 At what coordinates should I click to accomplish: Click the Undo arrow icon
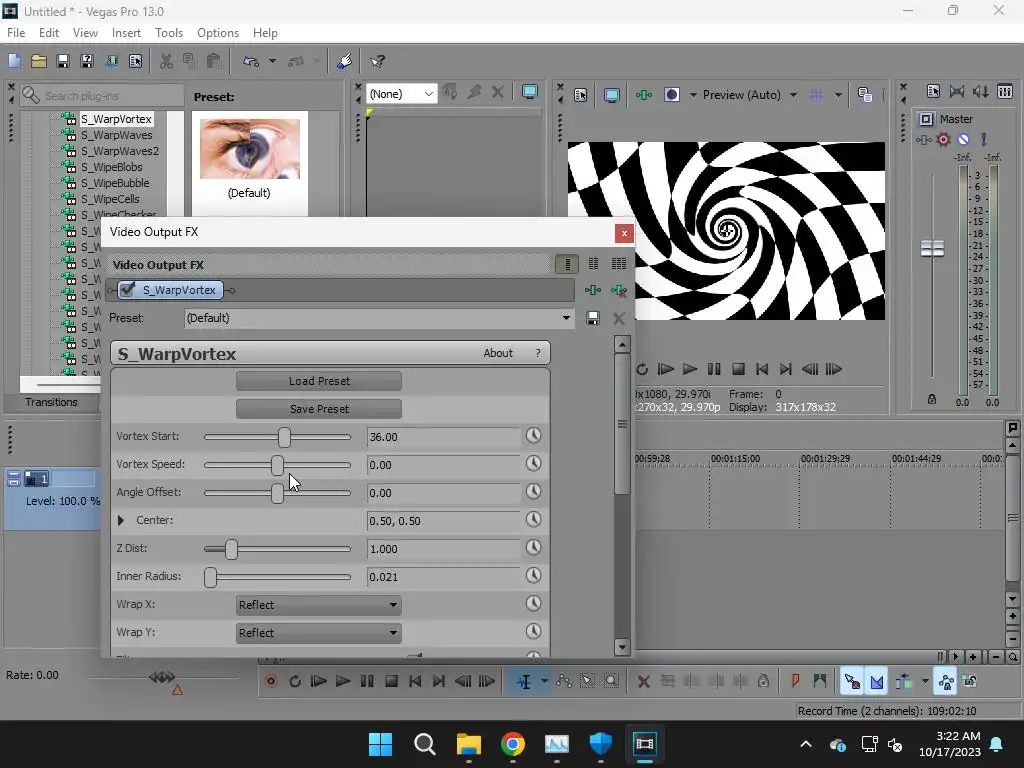pos(251,61)
